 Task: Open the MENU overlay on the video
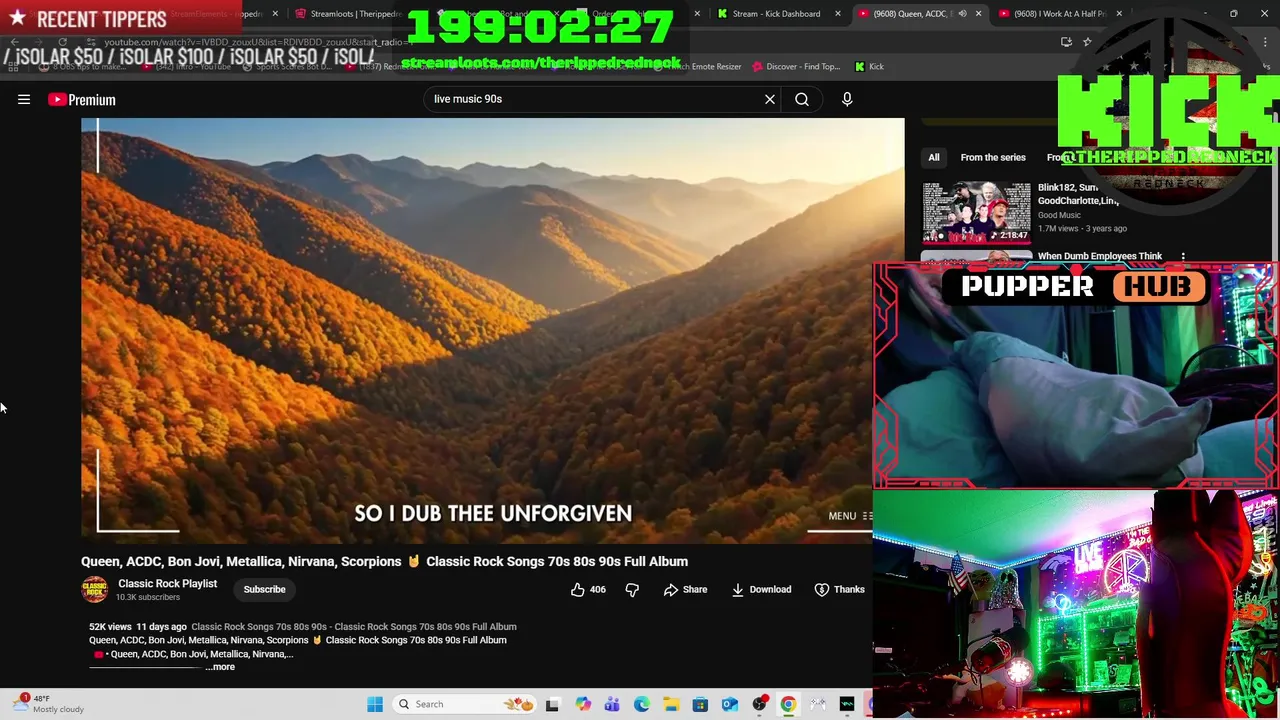click(x=850, y=516)
